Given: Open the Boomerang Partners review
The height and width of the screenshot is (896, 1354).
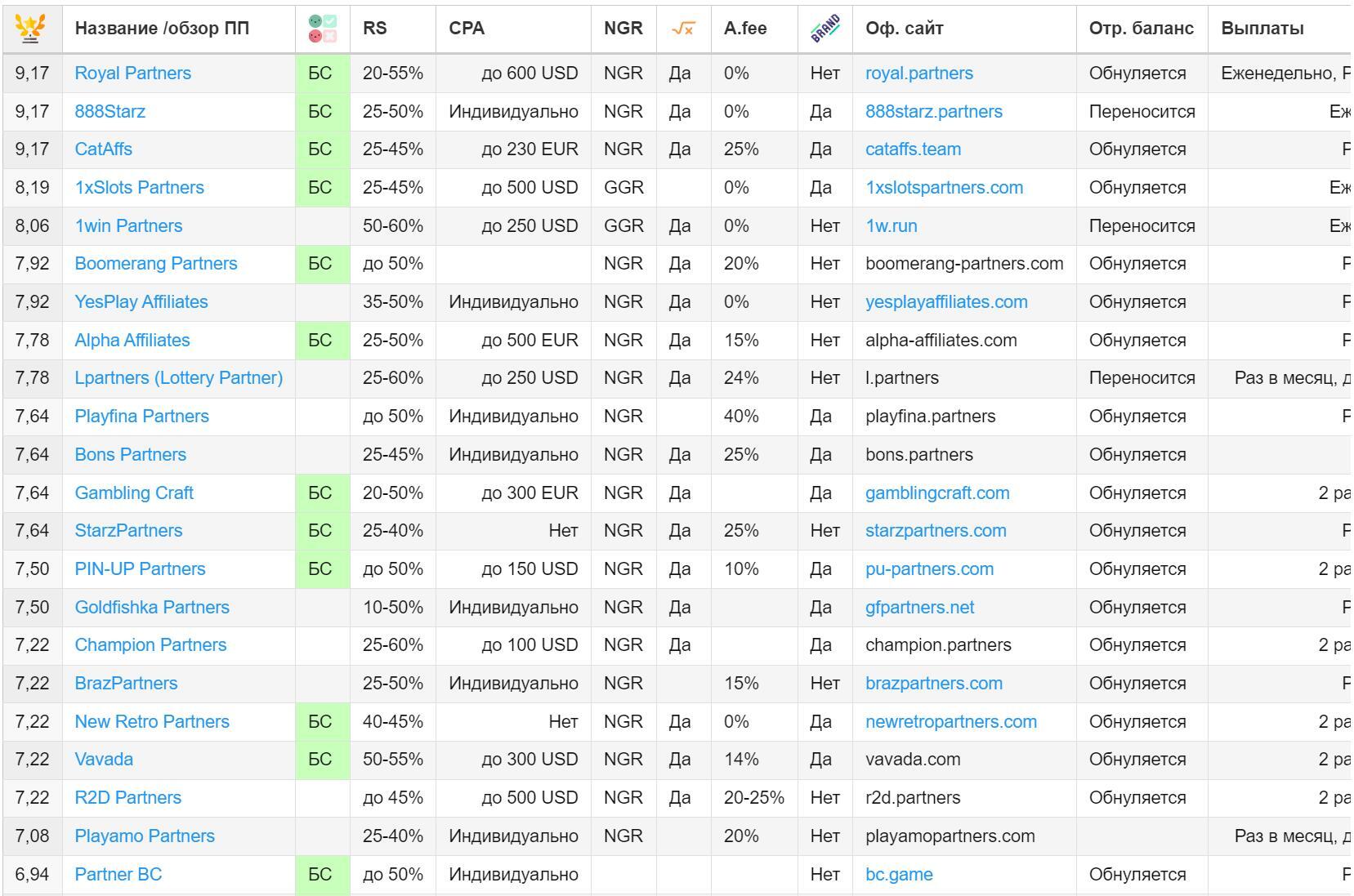Looking at the screenshot, I should coord(155,263).
